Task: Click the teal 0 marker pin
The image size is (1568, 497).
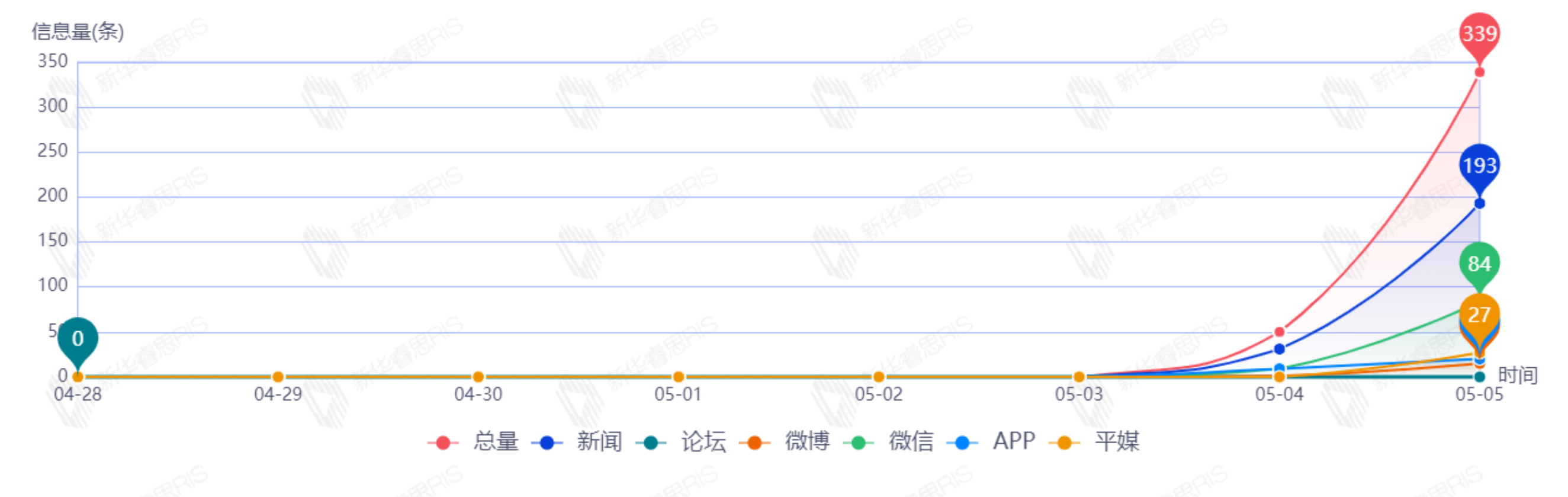Action: (x=78, y=339)
